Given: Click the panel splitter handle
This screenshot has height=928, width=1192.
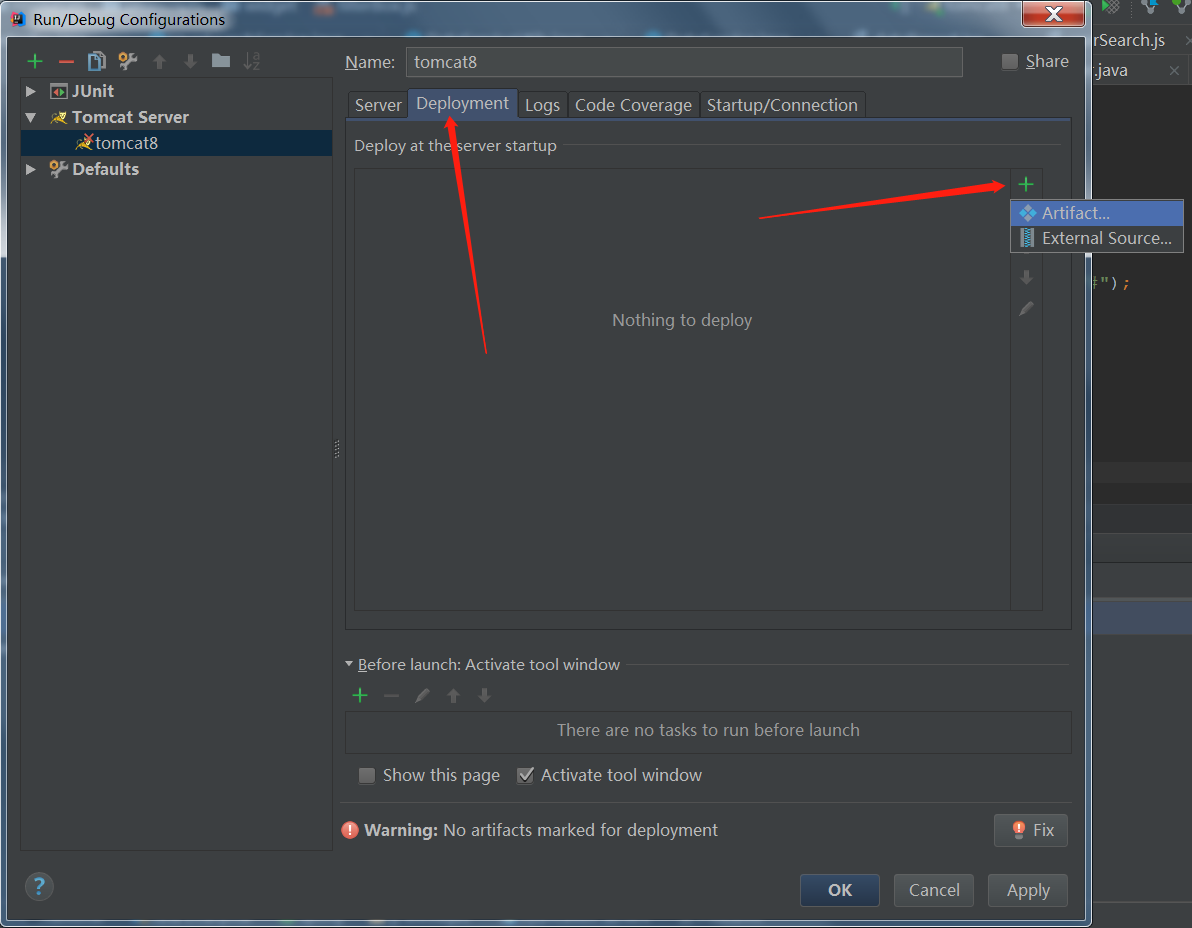Looking at the screenshot, I should click(337, 449).
